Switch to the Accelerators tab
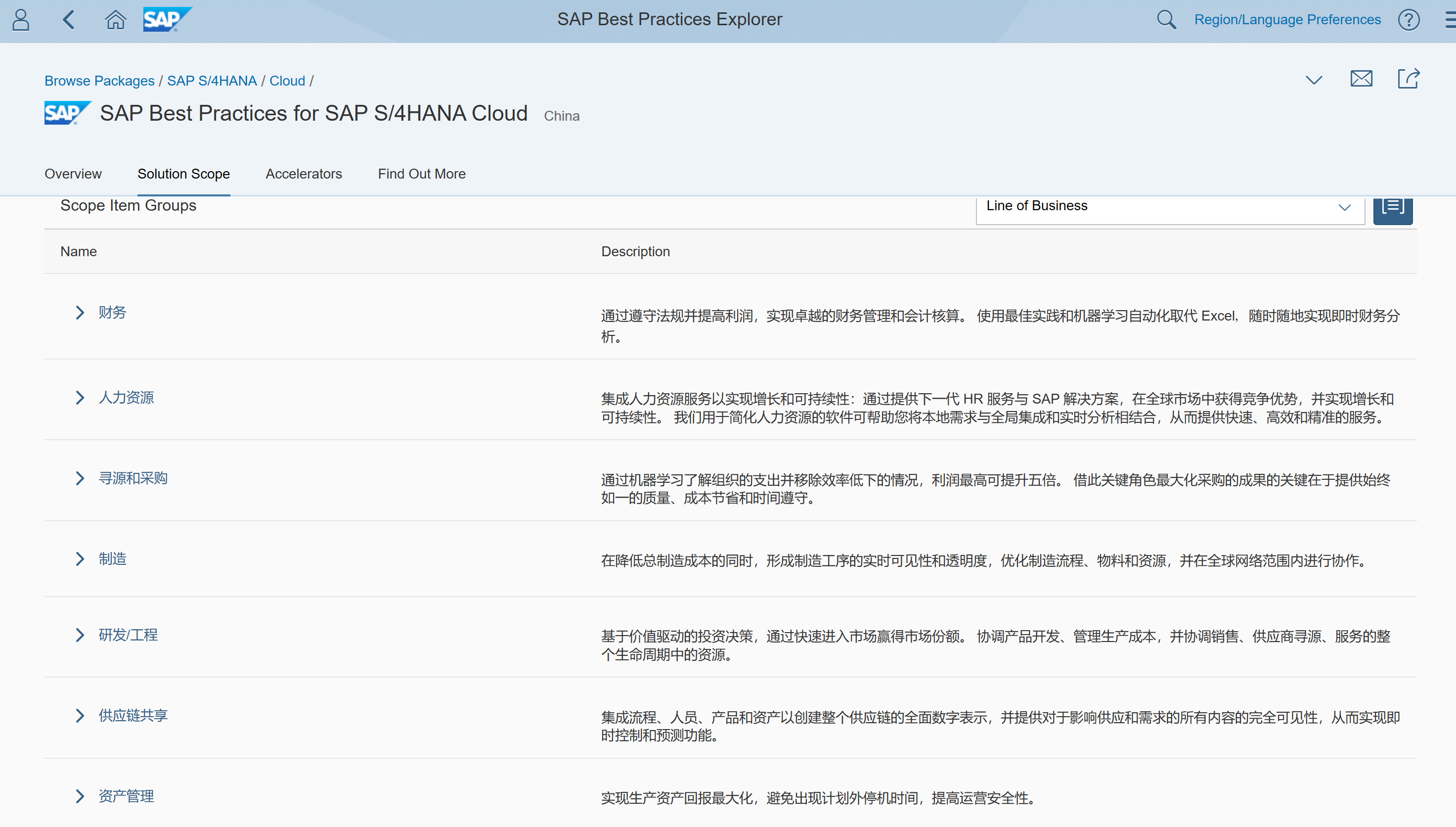 tap(304, 174)
